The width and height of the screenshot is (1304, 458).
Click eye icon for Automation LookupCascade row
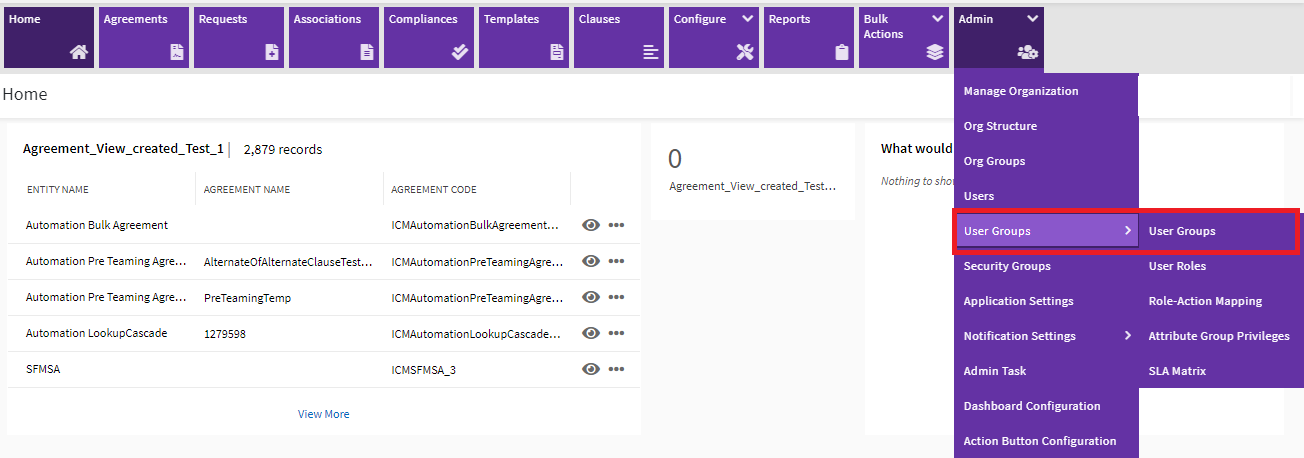point(591,333)
